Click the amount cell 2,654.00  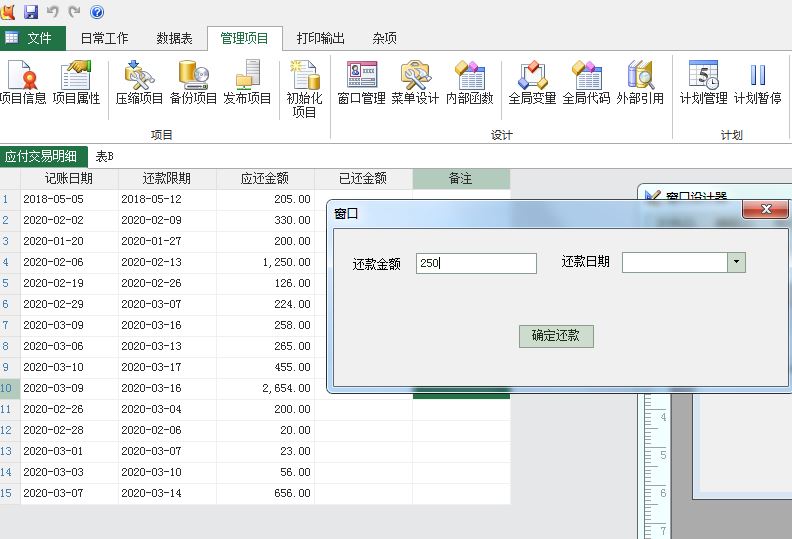[x=265, y=388]
